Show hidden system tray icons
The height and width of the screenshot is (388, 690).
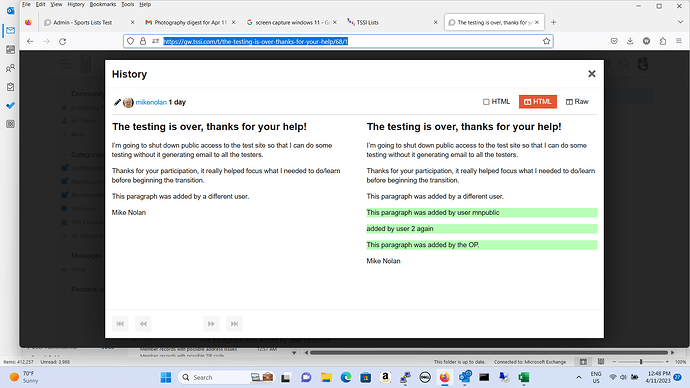(x=579, y=377)
